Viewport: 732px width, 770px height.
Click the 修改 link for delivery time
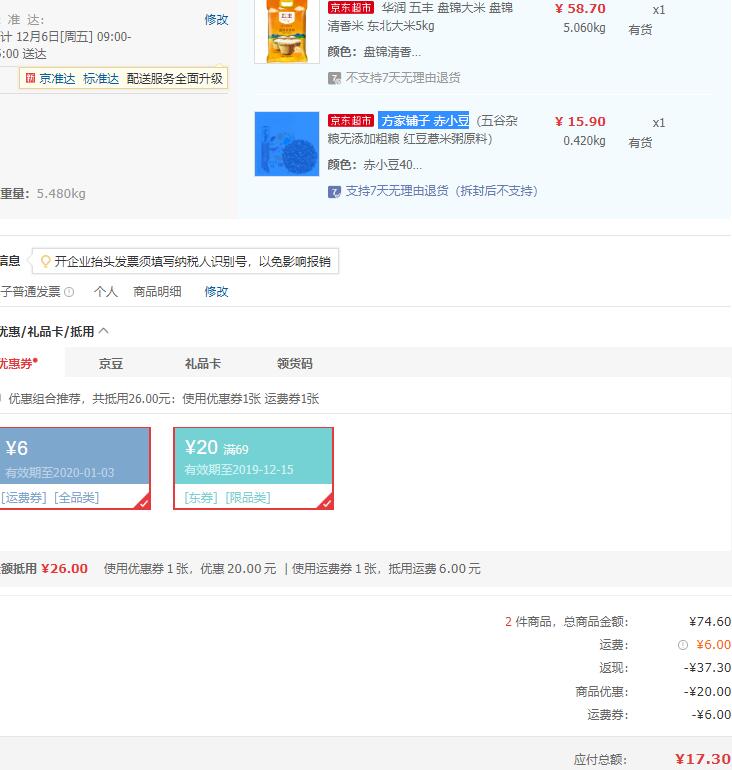coord(216,20)
